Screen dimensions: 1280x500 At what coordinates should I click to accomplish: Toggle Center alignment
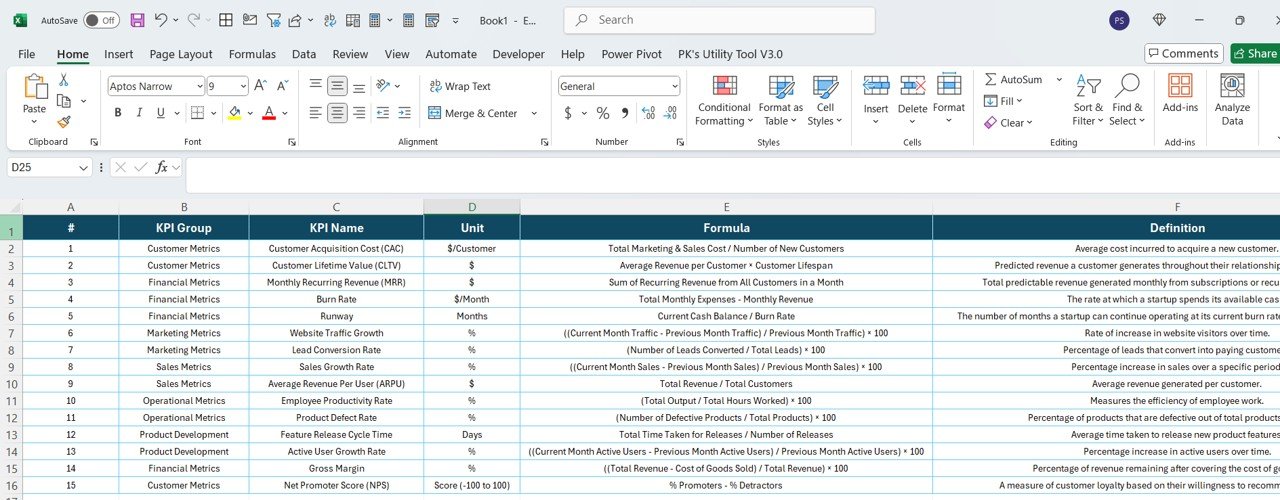pyautogui.click(x=337, y=113)
